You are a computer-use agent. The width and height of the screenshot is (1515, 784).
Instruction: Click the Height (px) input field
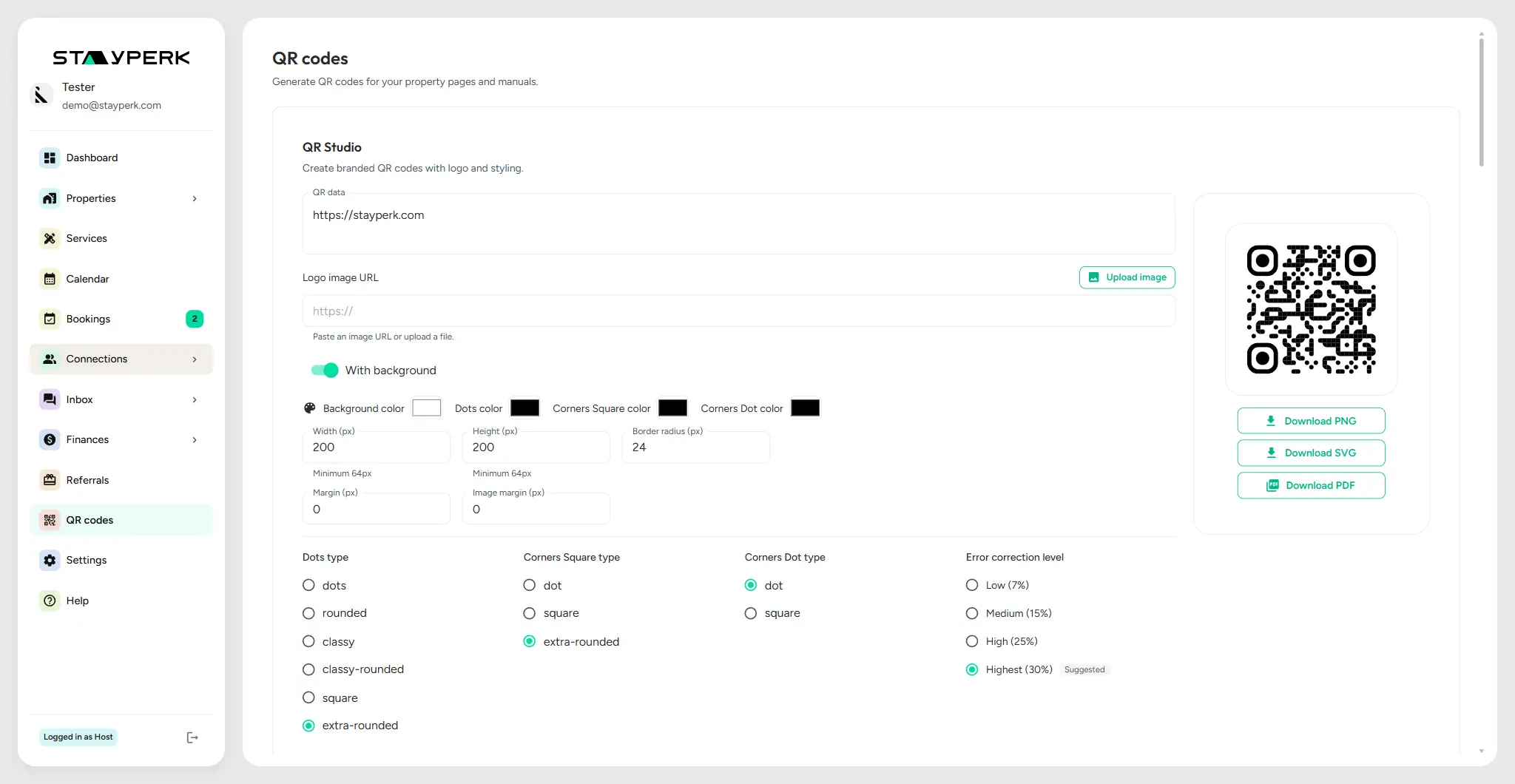tap(536, 447)
